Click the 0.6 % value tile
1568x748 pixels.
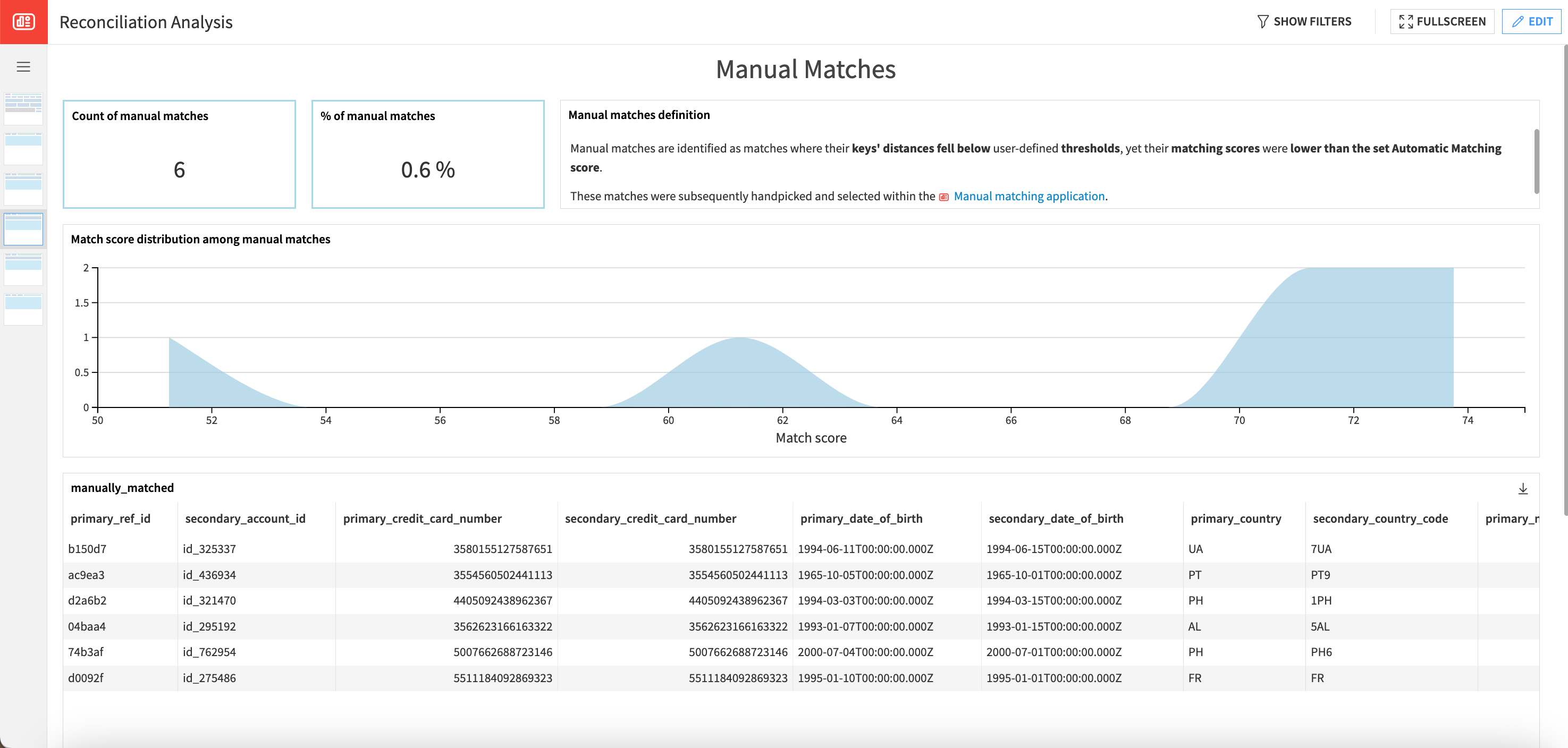tap(428, 155)
